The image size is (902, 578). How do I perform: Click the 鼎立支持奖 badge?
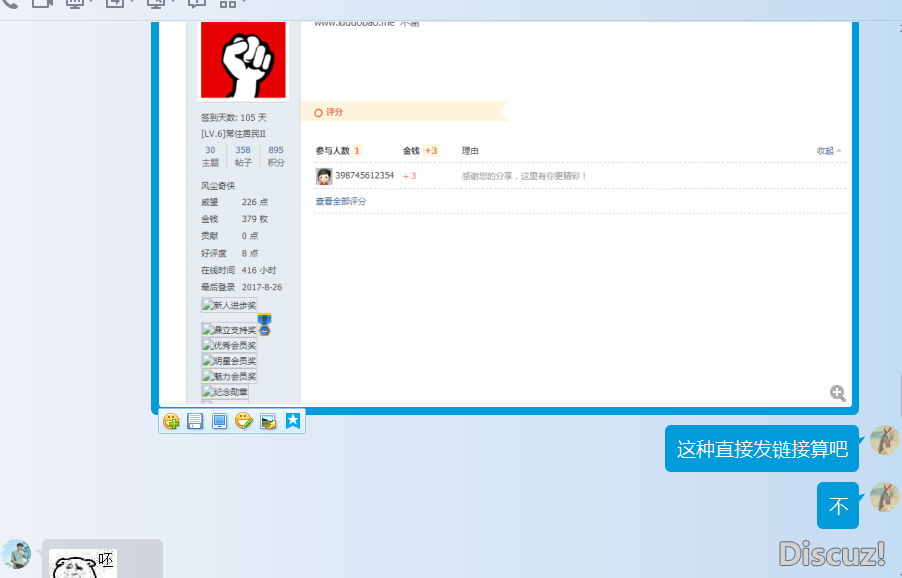pyautogui.click(x=229, y=330)
